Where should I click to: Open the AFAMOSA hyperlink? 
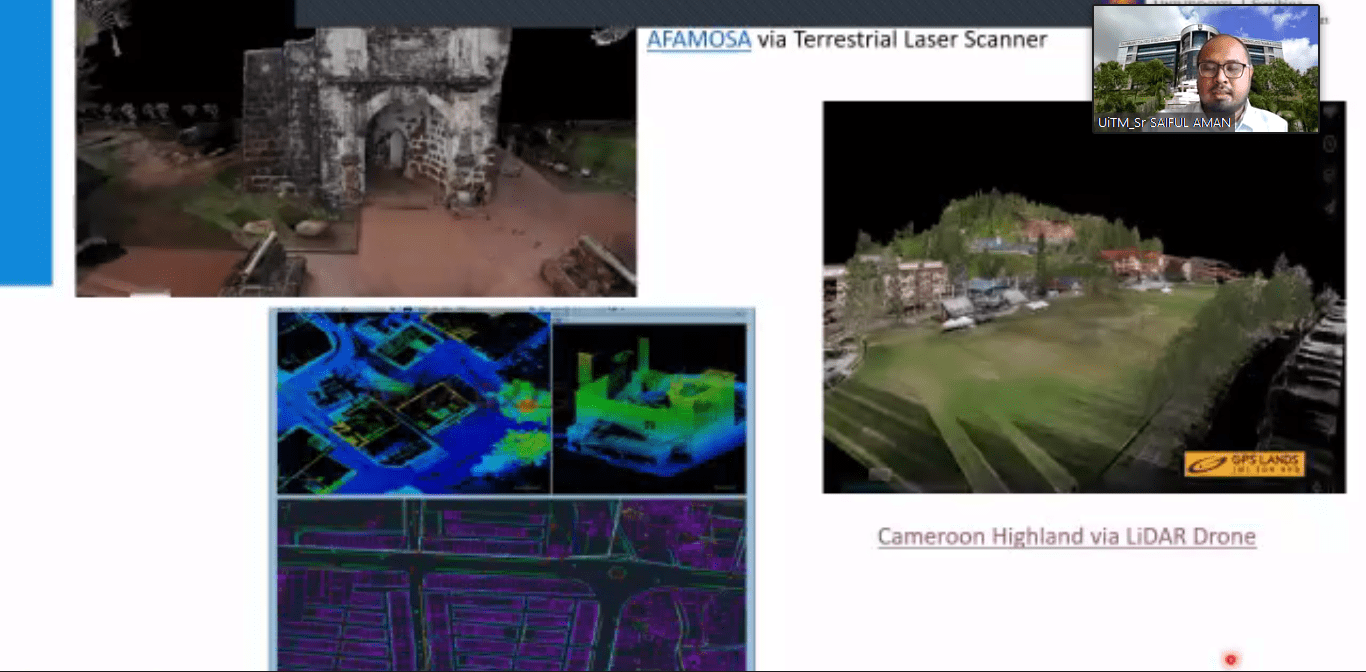[698, 40]
